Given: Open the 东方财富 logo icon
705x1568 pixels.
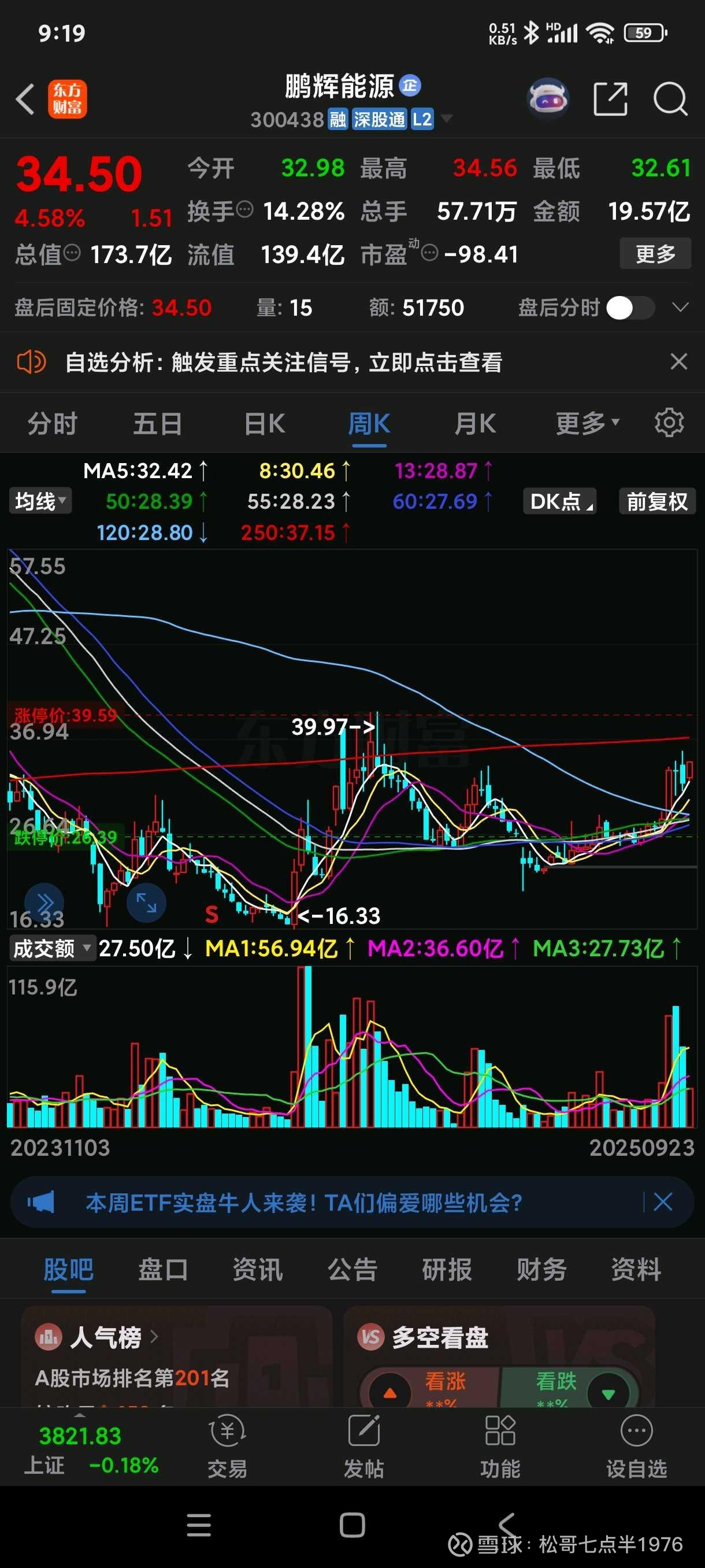Looking at the screenshot, I should tap(68, 99).
